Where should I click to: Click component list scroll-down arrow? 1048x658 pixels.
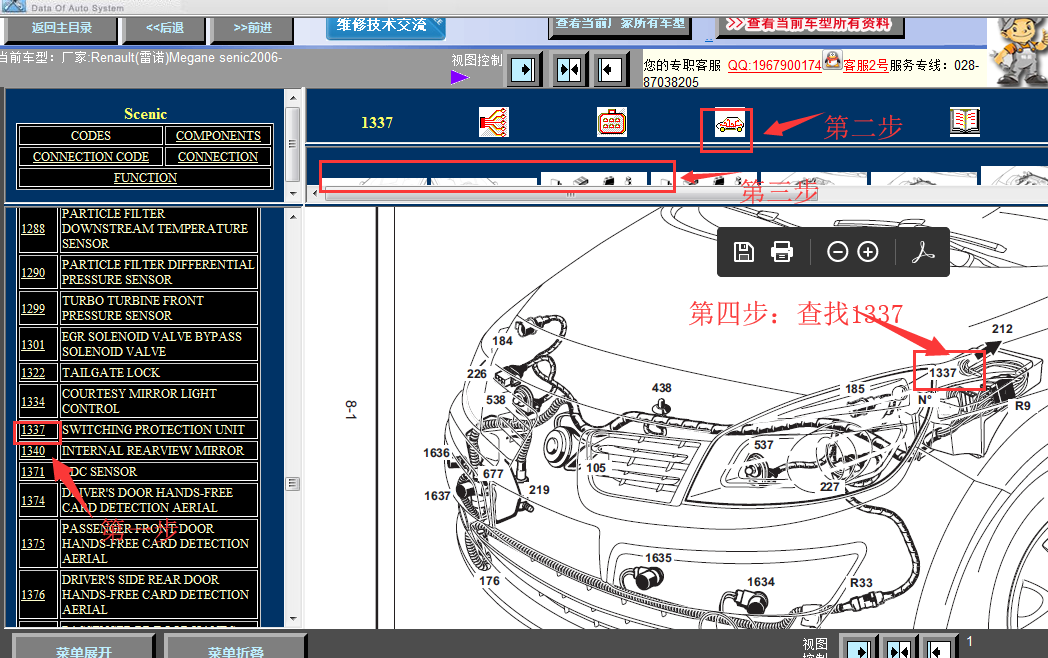(x=293, y=619)
